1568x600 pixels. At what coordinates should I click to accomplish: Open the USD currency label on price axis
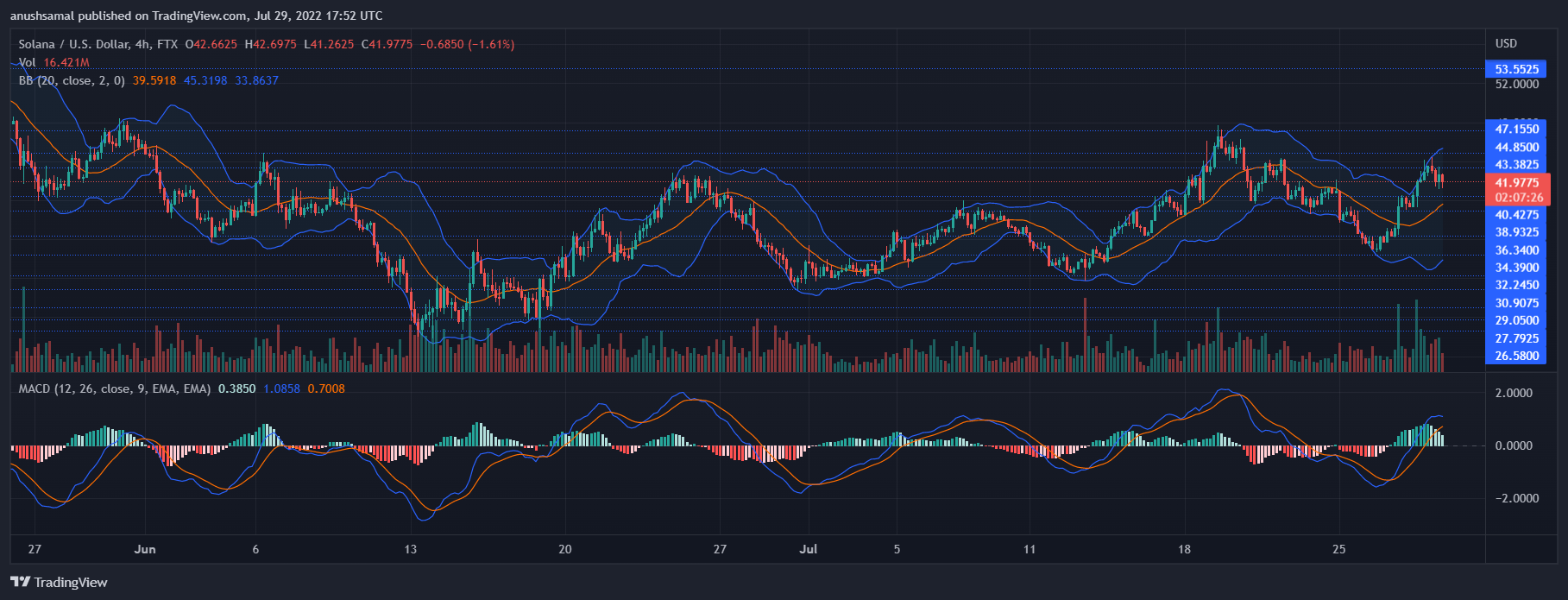(1506, 43)
